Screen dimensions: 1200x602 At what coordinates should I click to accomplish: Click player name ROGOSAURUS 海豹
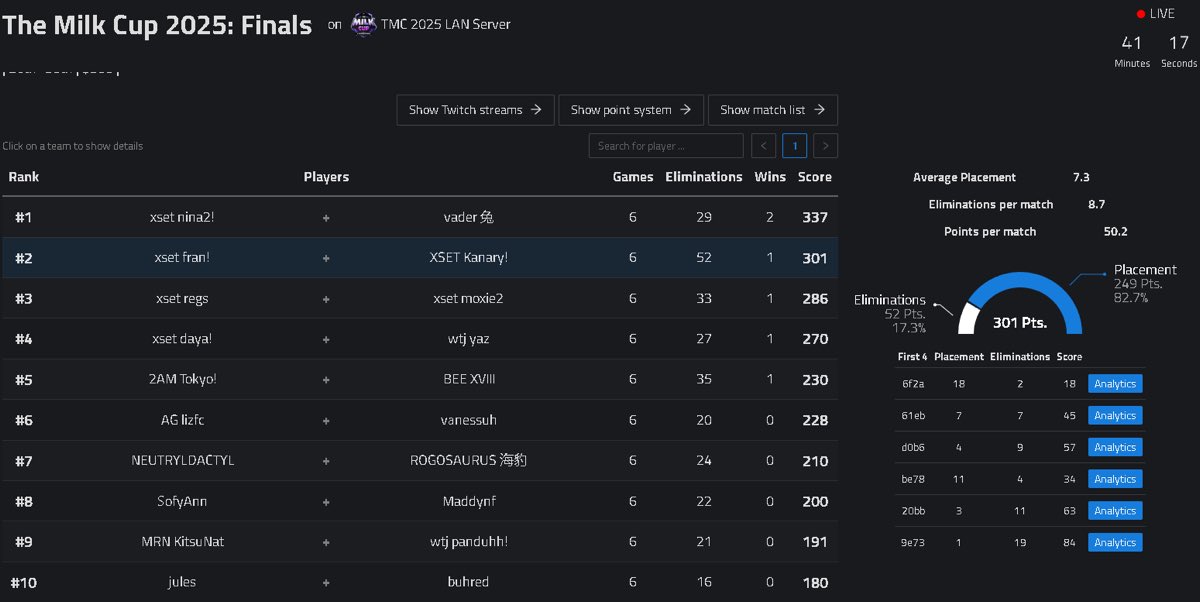468,461
